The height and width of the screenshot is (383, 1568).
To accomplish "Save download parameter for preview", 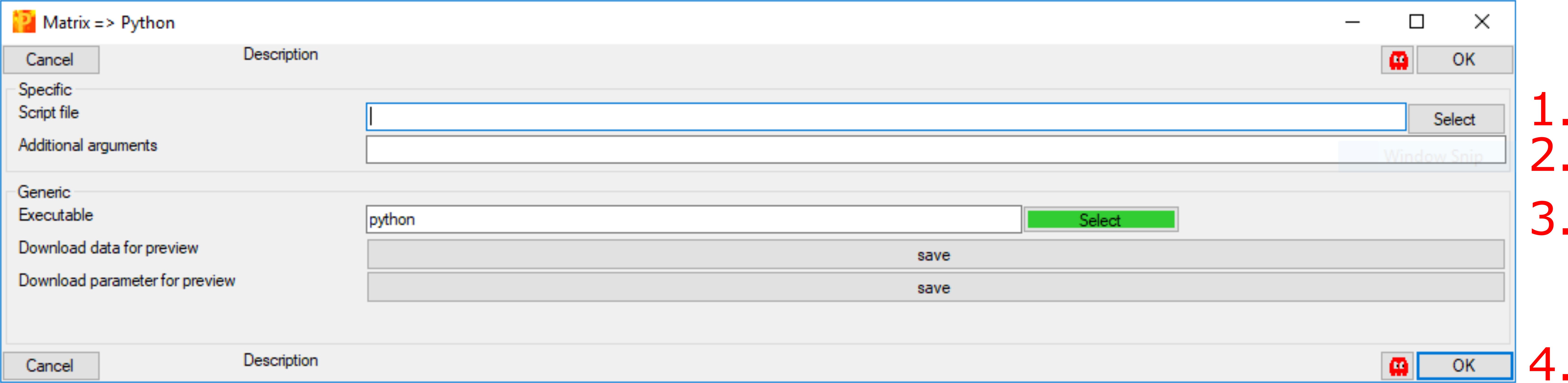I will (936, 287).
